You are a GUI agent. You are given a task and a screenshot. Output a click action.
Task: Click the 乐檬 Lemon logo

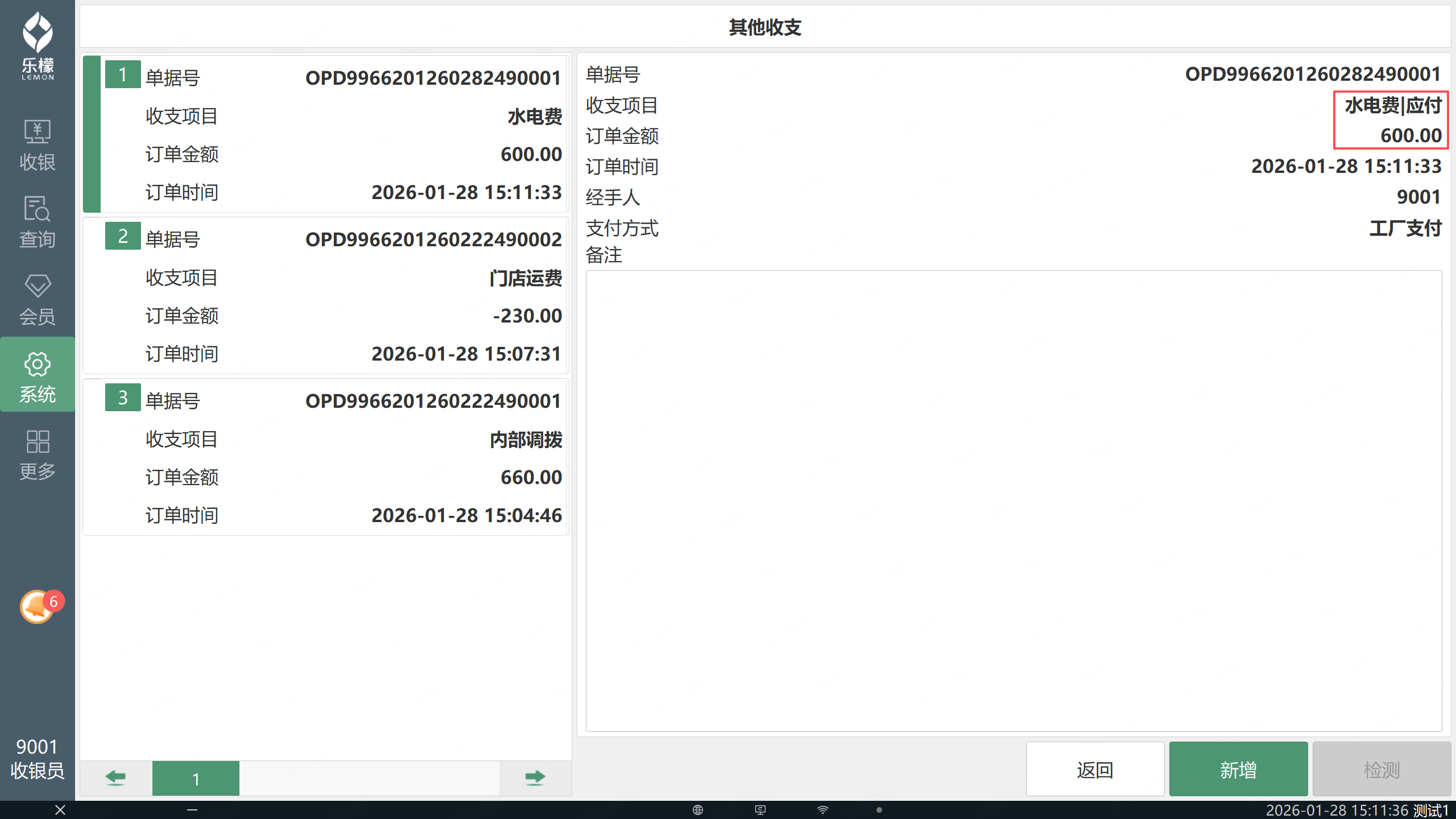coord(38,45)
